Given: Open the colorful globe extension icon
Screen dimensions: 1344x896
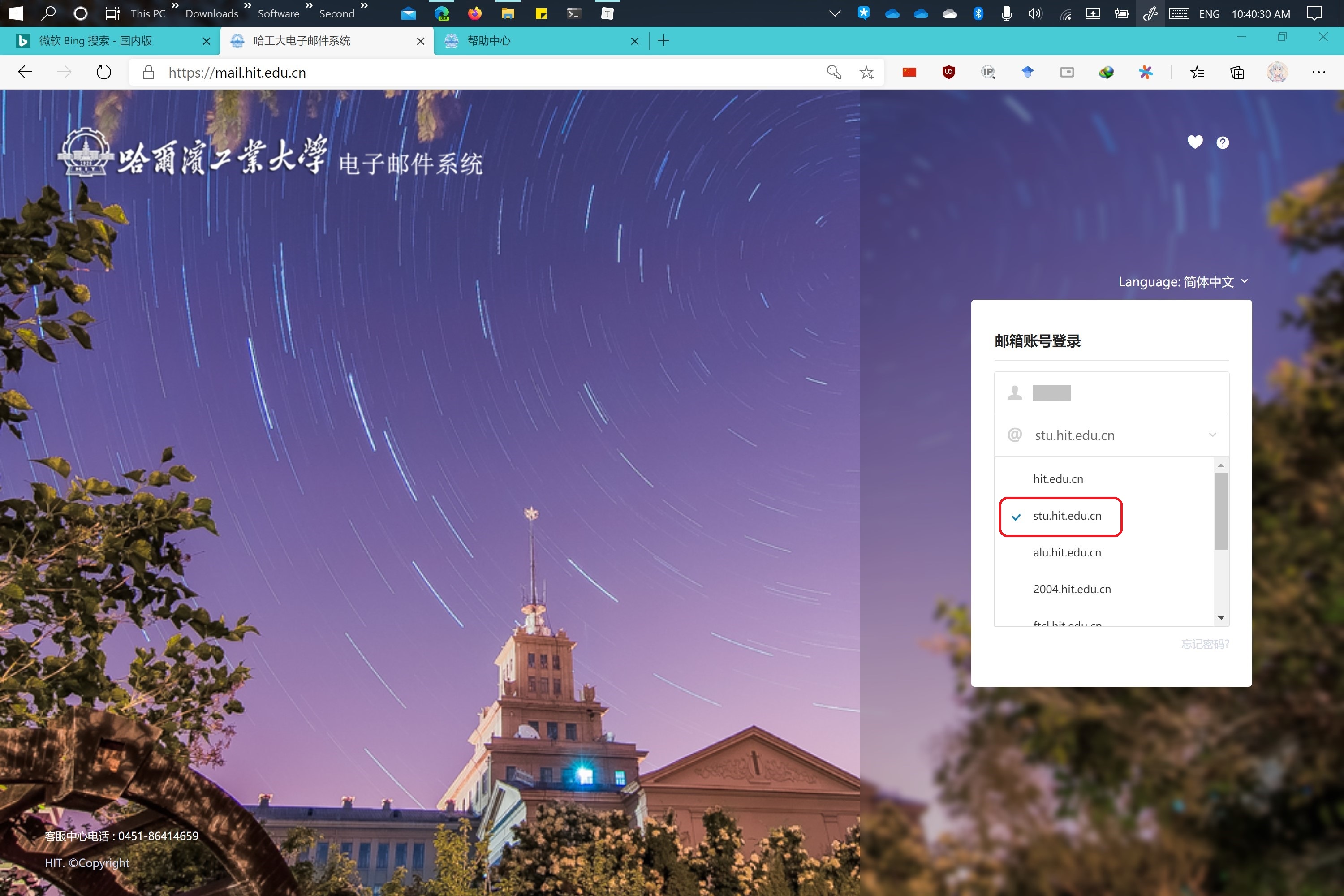Looking at the screenshot, I should (x=1106, y=72).
